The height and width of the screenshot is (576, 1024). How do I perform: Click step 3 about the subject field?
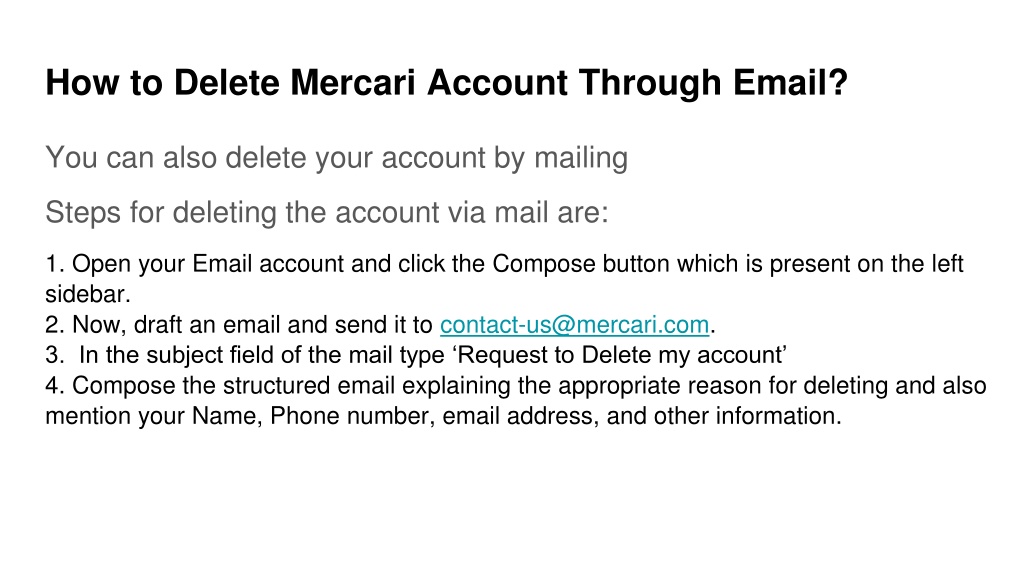[416, 355]
